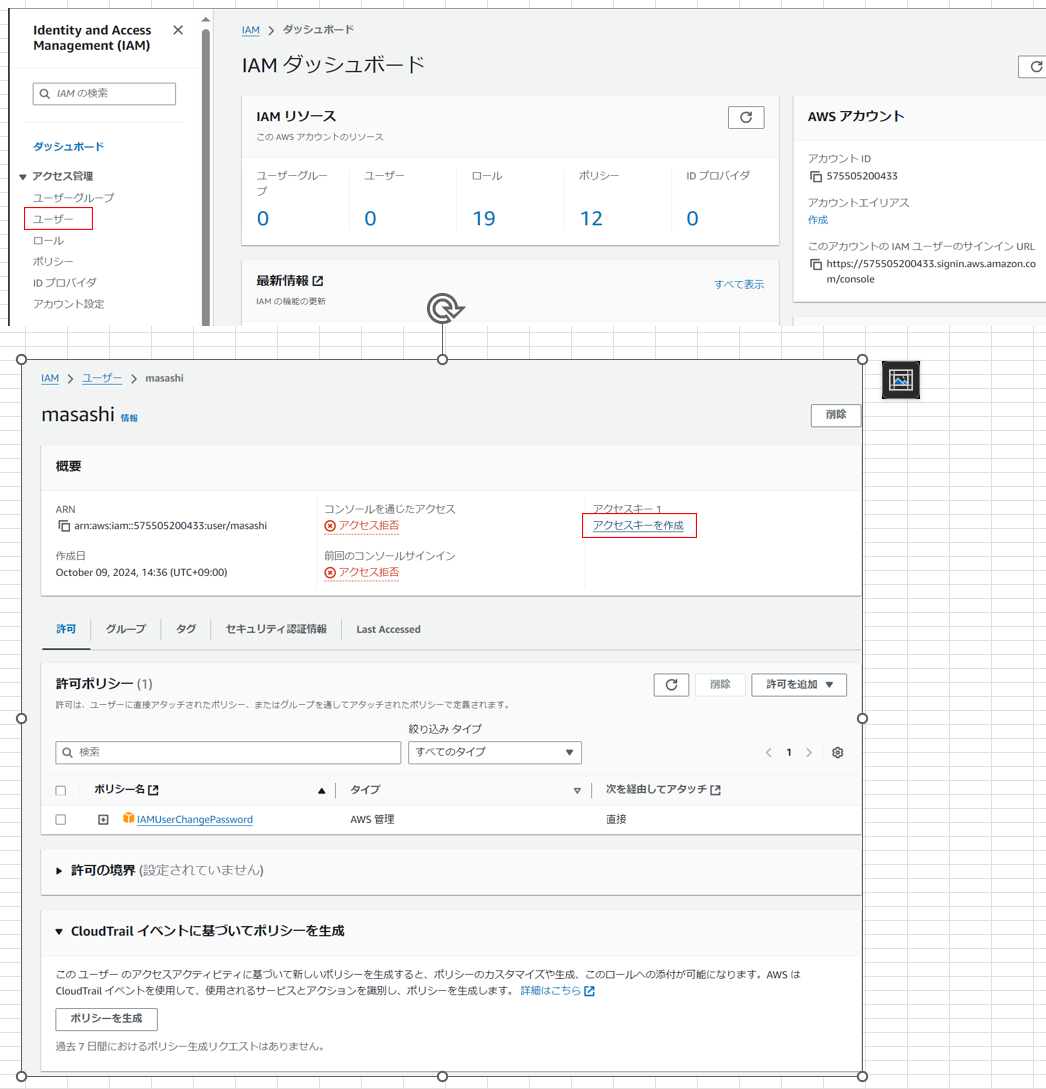Open ダッシュボード in the sidebar
The width and height of the screenshot is (1046, 1089).
pos(68,147)
